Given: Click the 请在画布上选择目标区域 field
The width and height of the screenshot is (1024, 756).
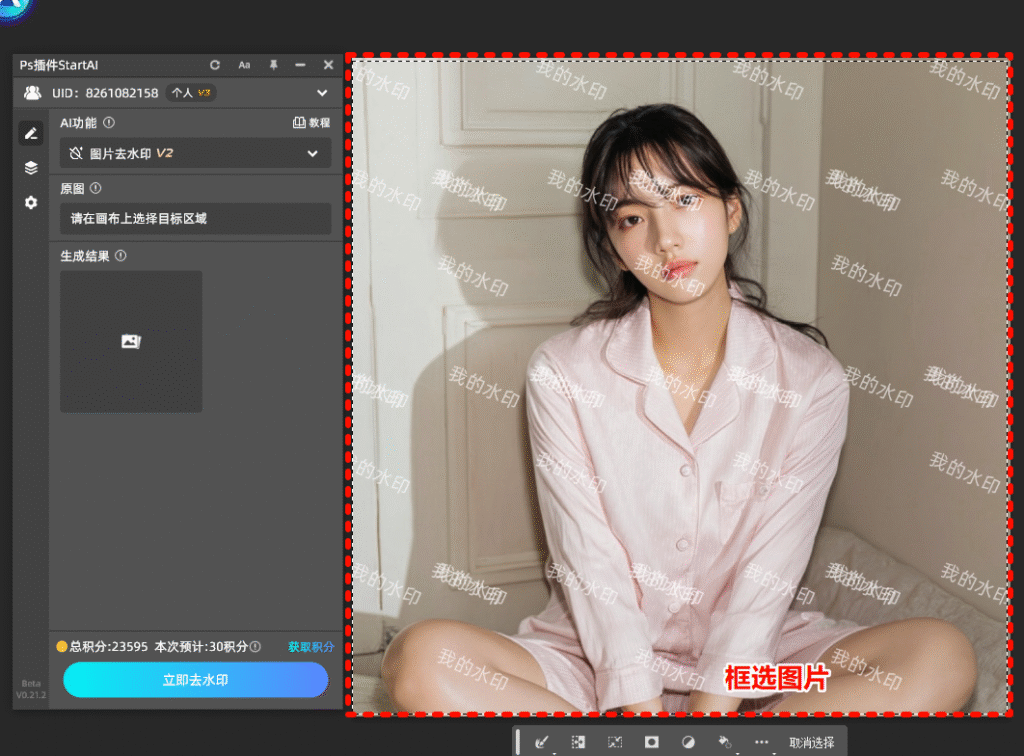Looking at the screenshot, I should [x=195, y=218].
